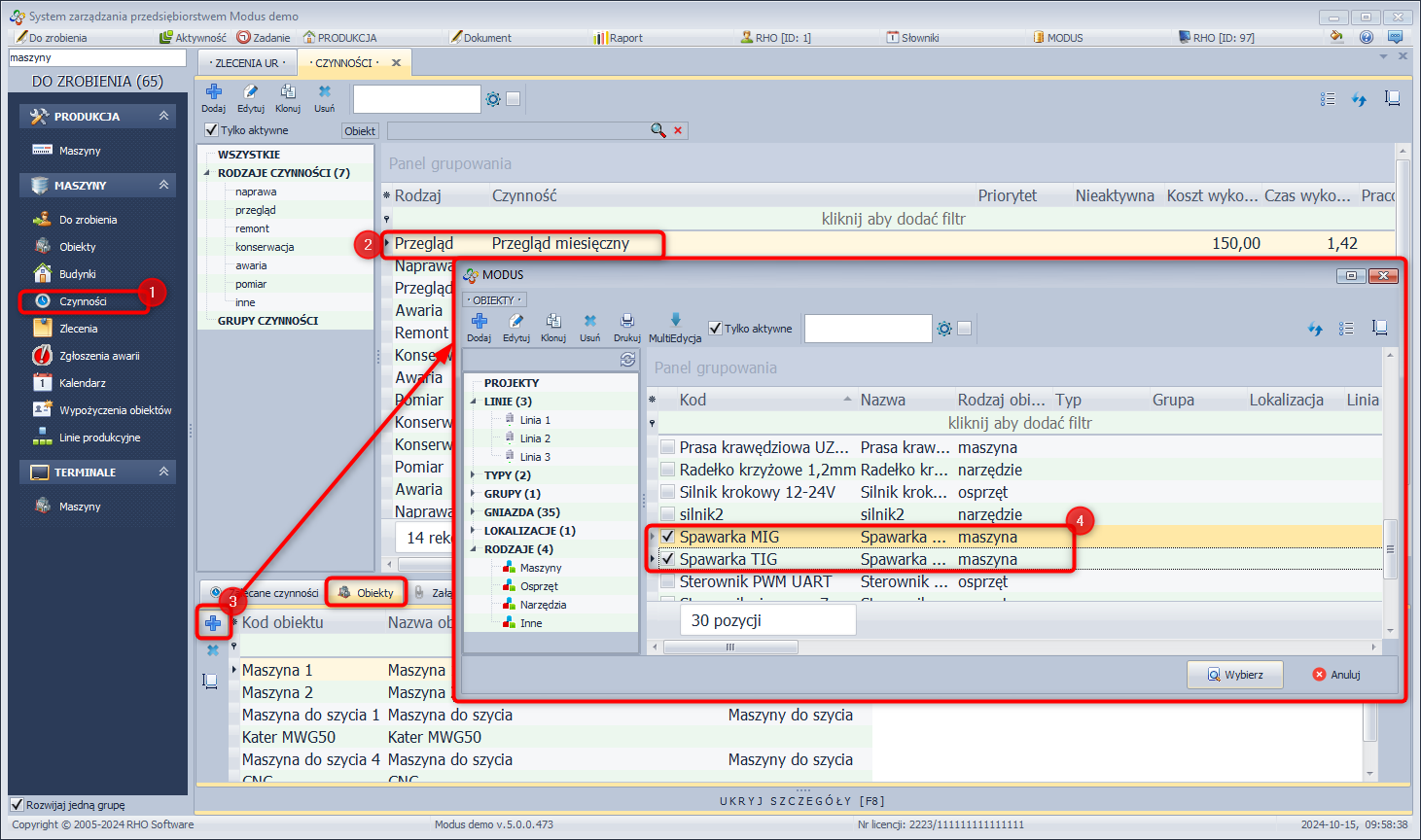Toggle Rozwijaj jedną grupę checkbox

(x=17, y=805)
